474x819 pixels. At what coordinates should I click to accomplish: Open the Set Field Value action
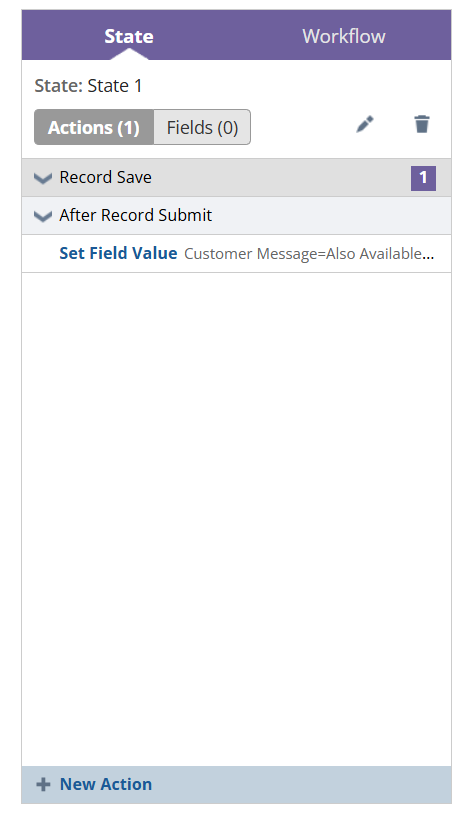(118, 253)
